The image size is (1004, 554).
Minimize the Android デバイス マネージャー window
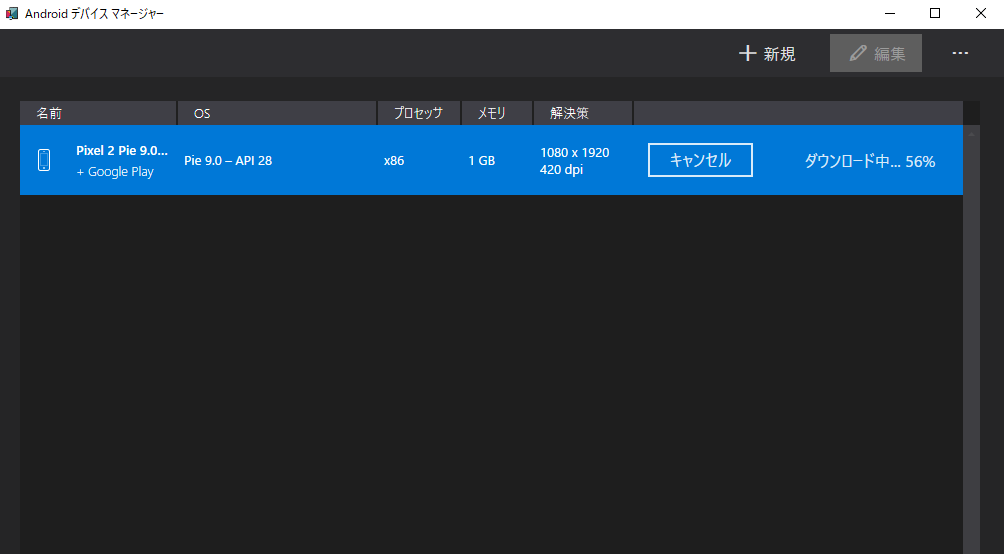(x=889, y=13)
